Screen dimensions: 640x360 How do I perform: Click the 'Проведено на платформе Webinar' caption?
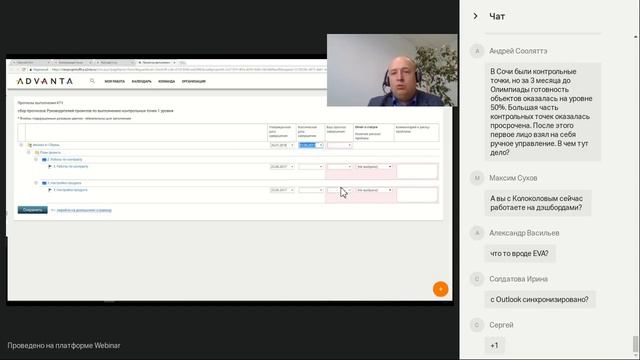[x=64, y=345]
